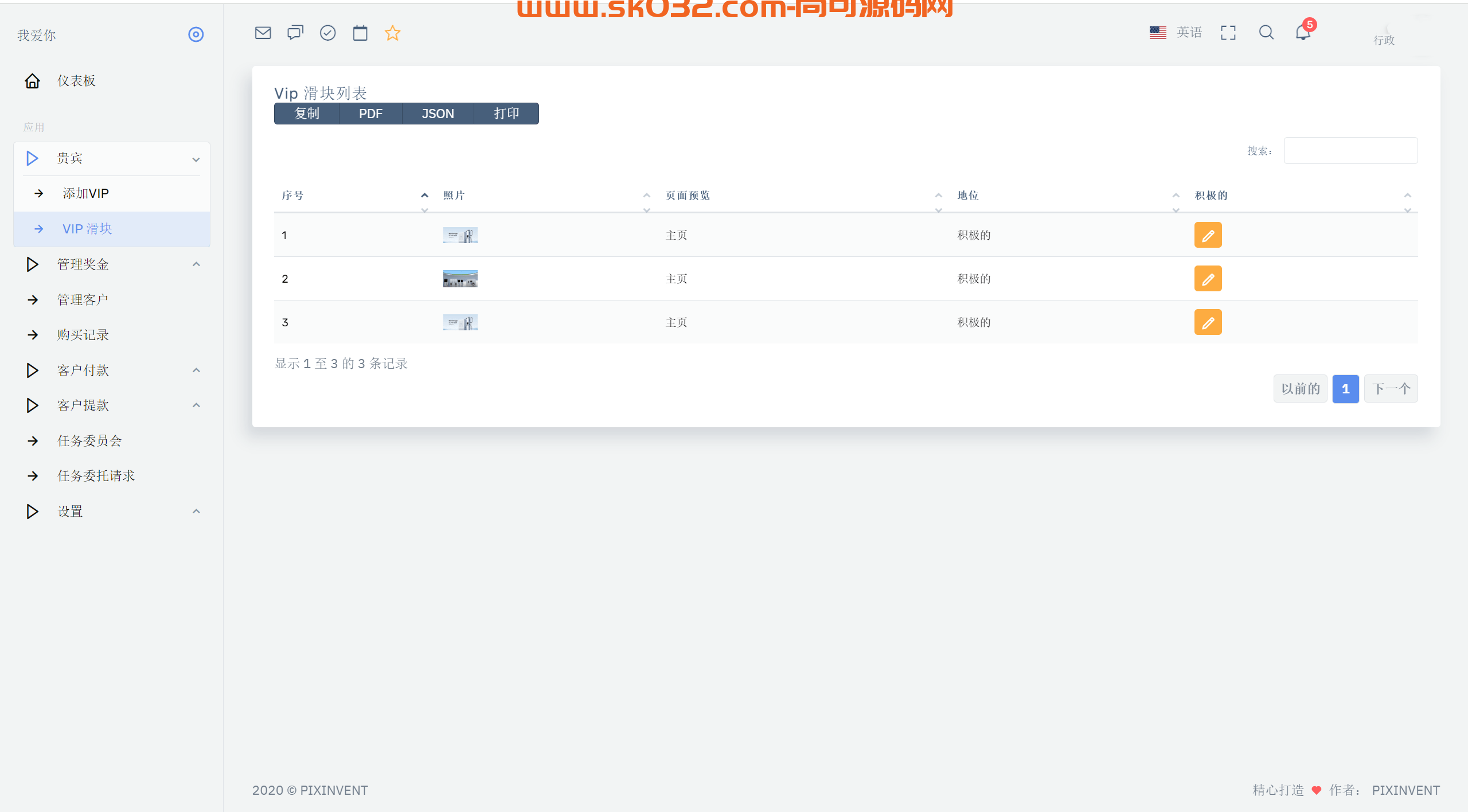The image size is (1468, 812).
Task: Click the 我爱你 brand title
Action: (37, 36)
